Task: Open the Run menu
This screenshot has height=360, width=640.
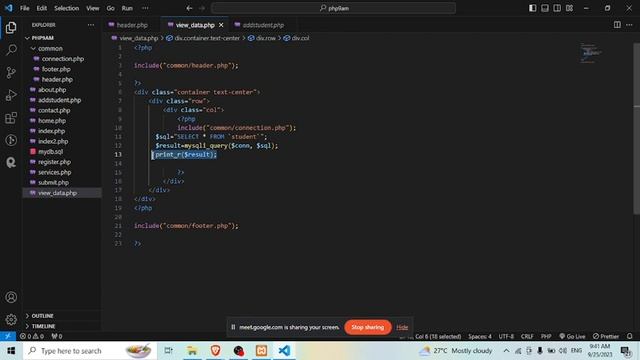Action: click(127, 8)
